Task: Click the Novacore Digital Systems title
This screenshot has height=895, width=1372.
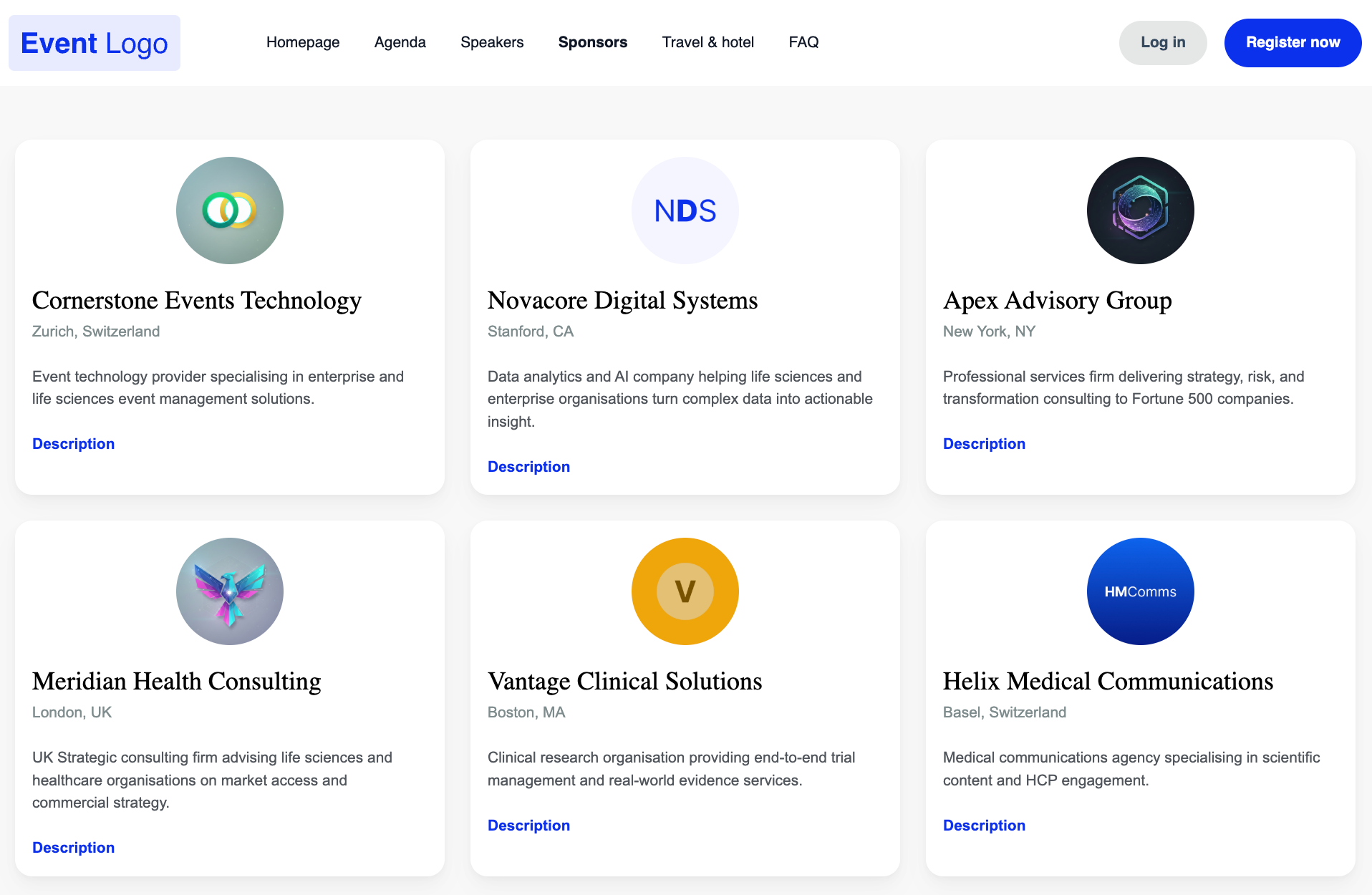Action: [x=623, y=301]
